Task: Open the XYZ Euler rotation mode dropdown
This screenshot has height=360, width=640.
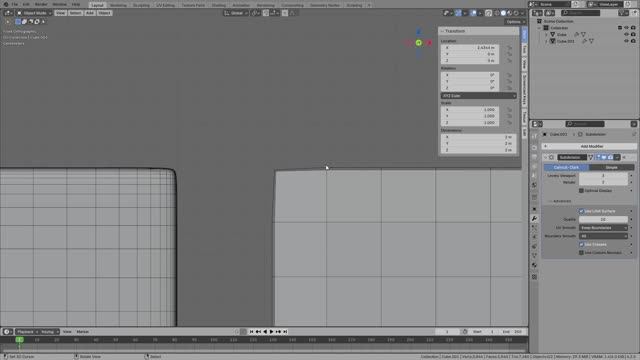Action: pos(478,96)
